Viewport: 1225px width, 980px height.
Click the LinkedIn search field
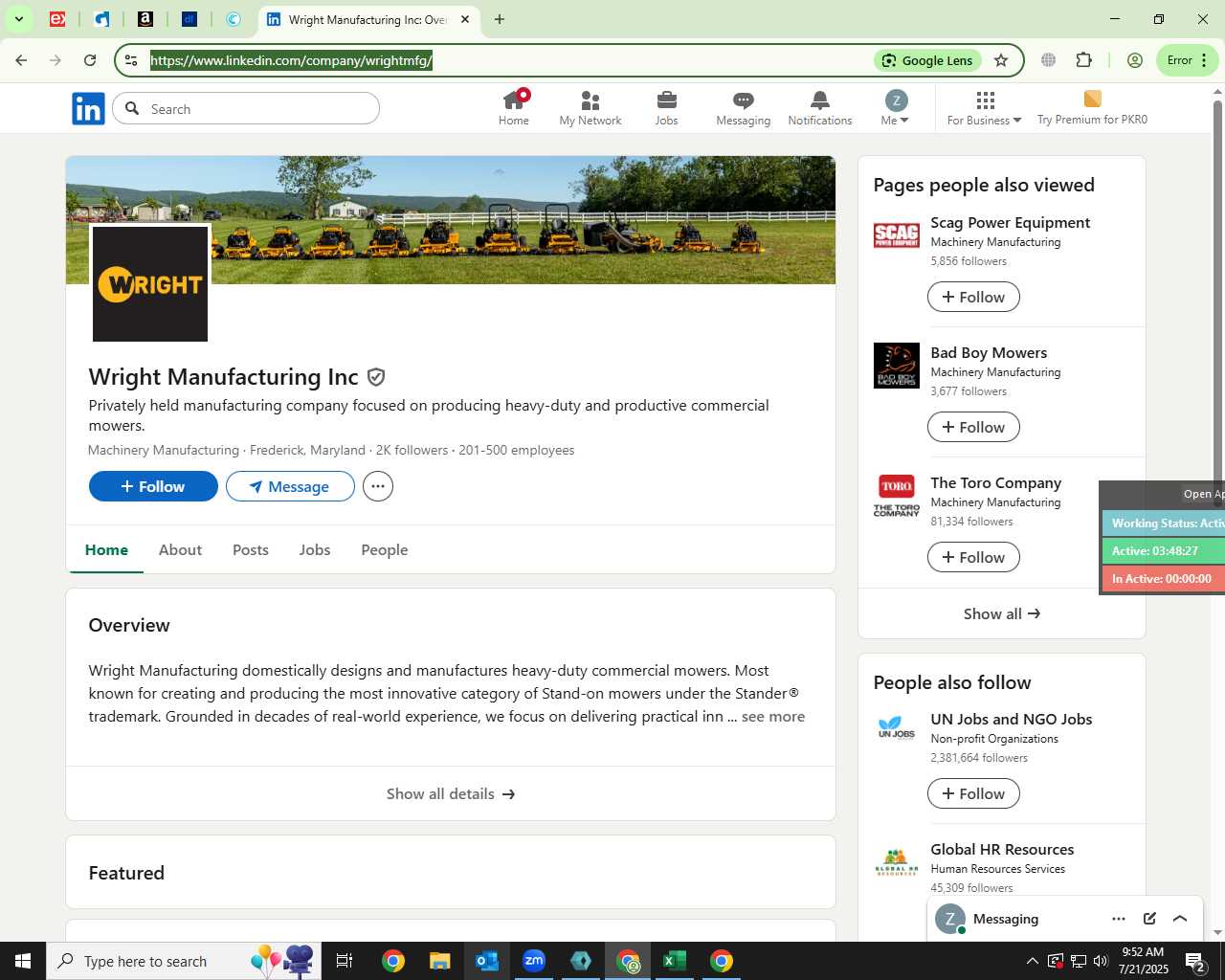[x=246, y=109]
